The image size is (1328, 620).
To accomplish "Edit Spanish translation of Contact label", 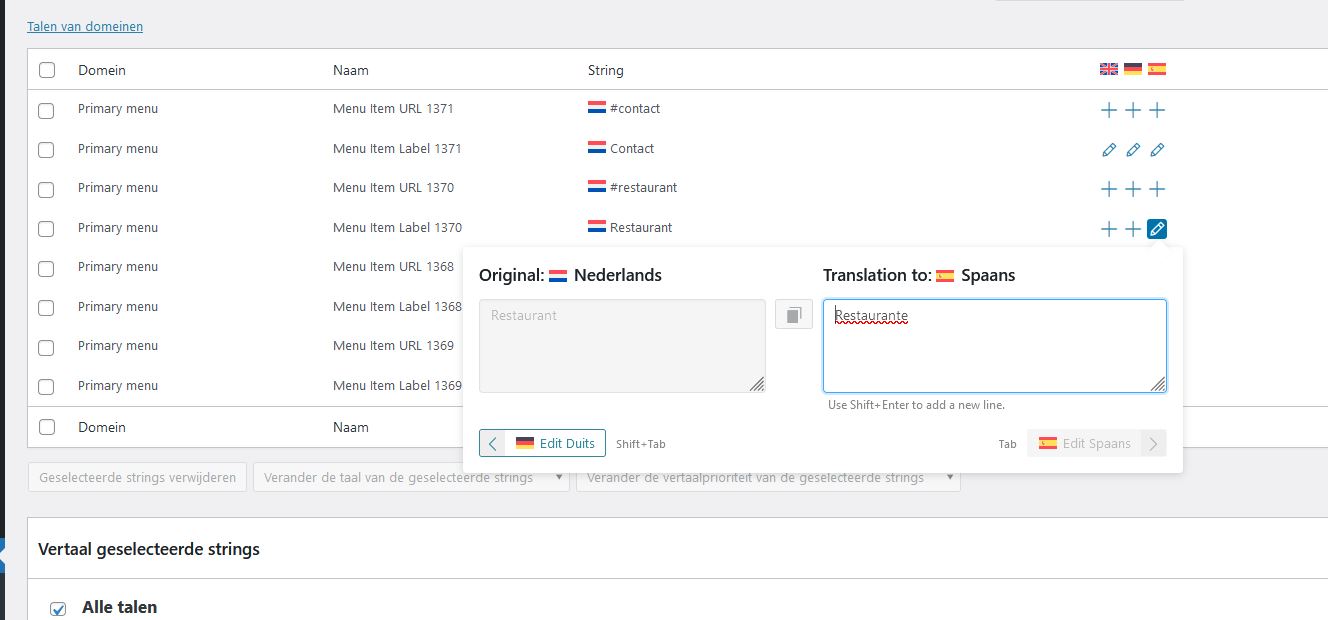I will [1157, 150].
